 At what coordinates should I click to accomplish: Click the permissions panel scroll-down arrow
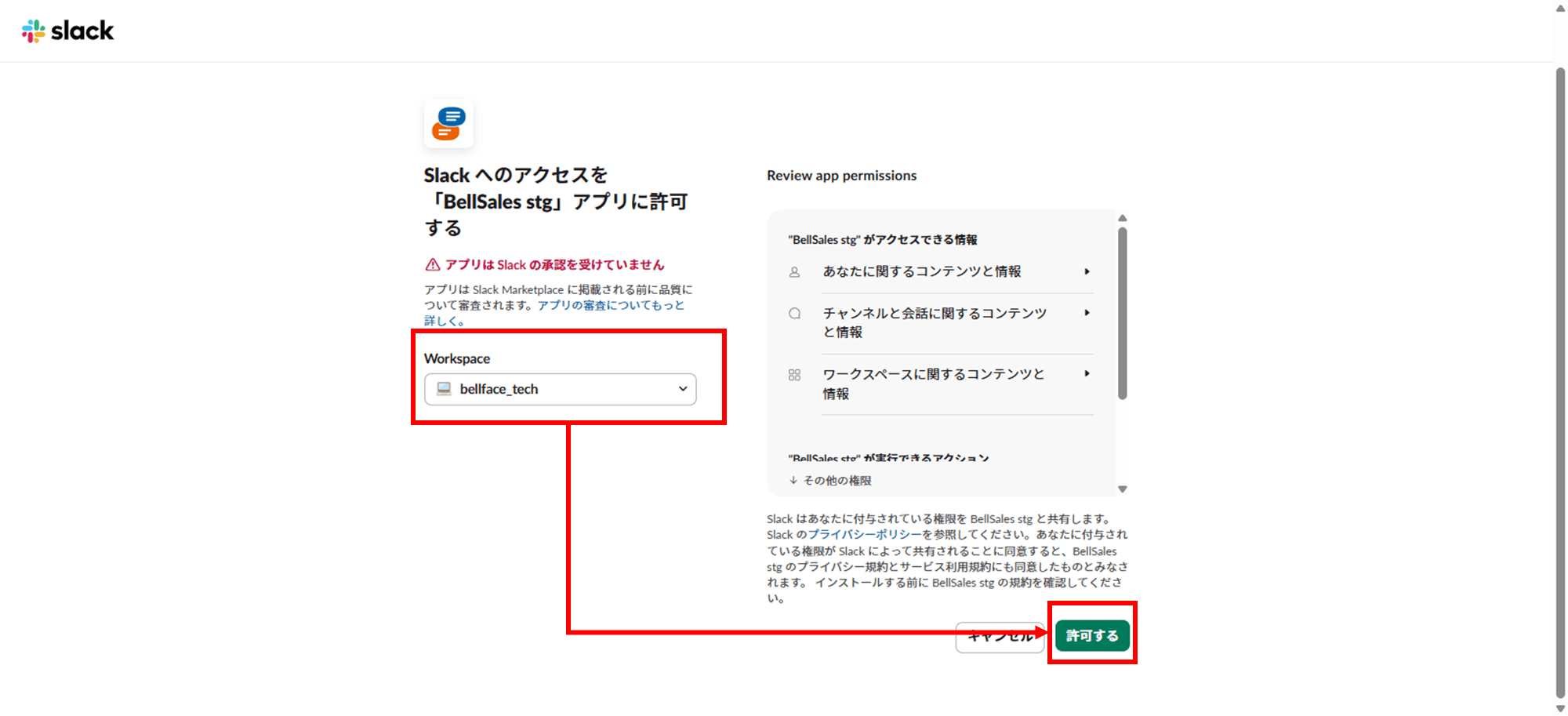(x=1122, y=489)
